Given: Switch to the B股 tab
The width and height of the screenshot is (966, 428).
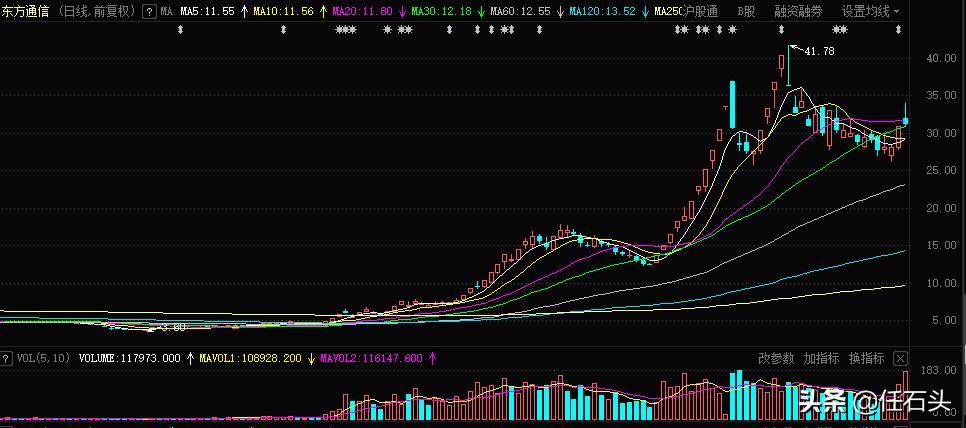Looking at the screenshot, I should [746, 11].
